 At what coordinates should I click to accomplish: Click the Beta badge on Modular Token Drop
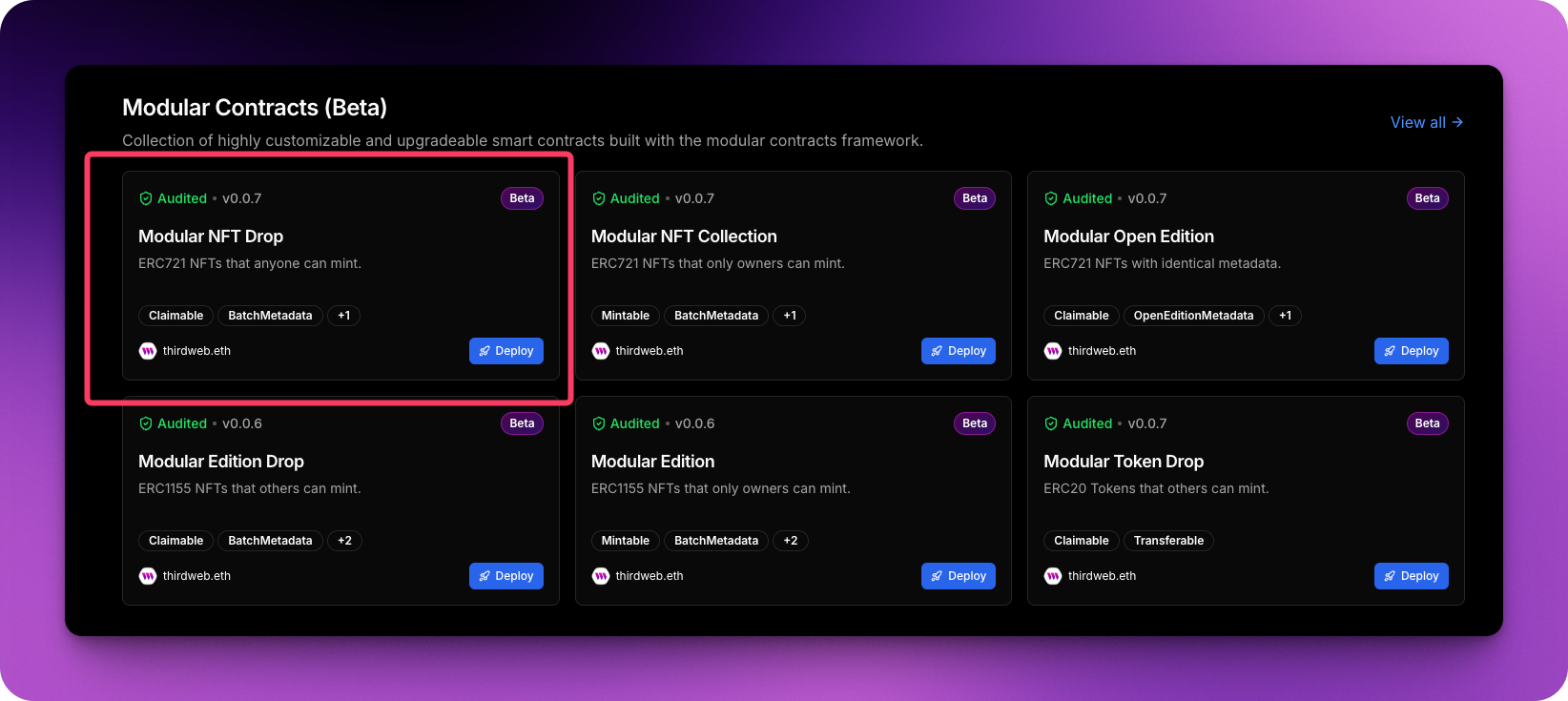point(1428,423)
